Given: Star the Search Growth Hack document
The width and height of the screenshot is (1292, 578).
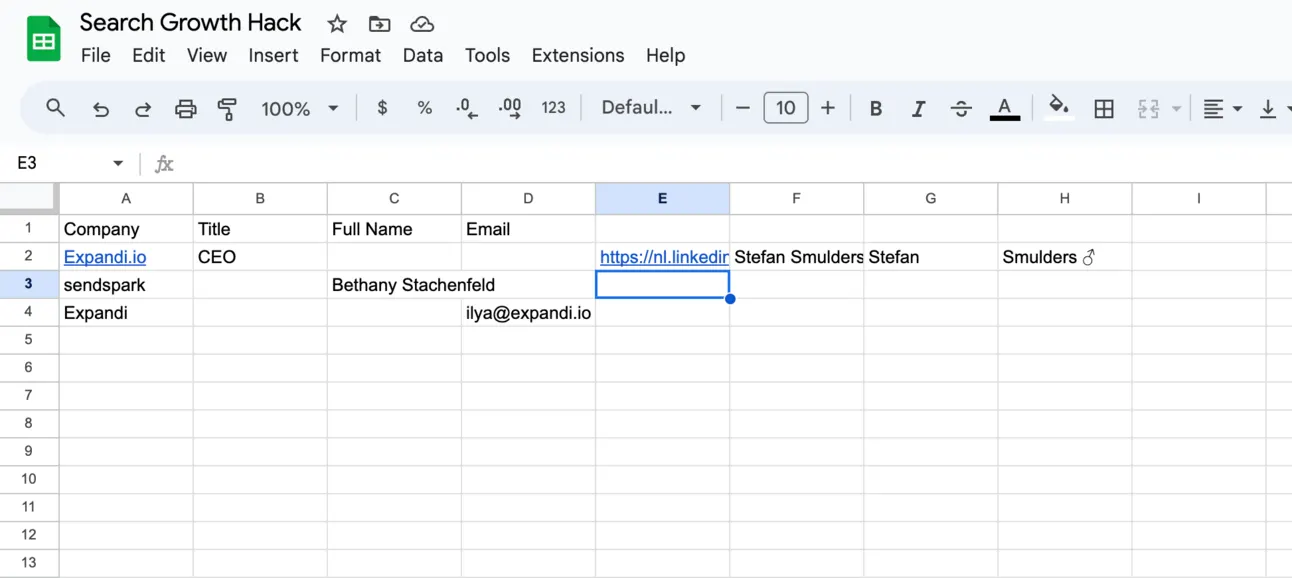Looking at the screenshot, I should click(337, 24).
